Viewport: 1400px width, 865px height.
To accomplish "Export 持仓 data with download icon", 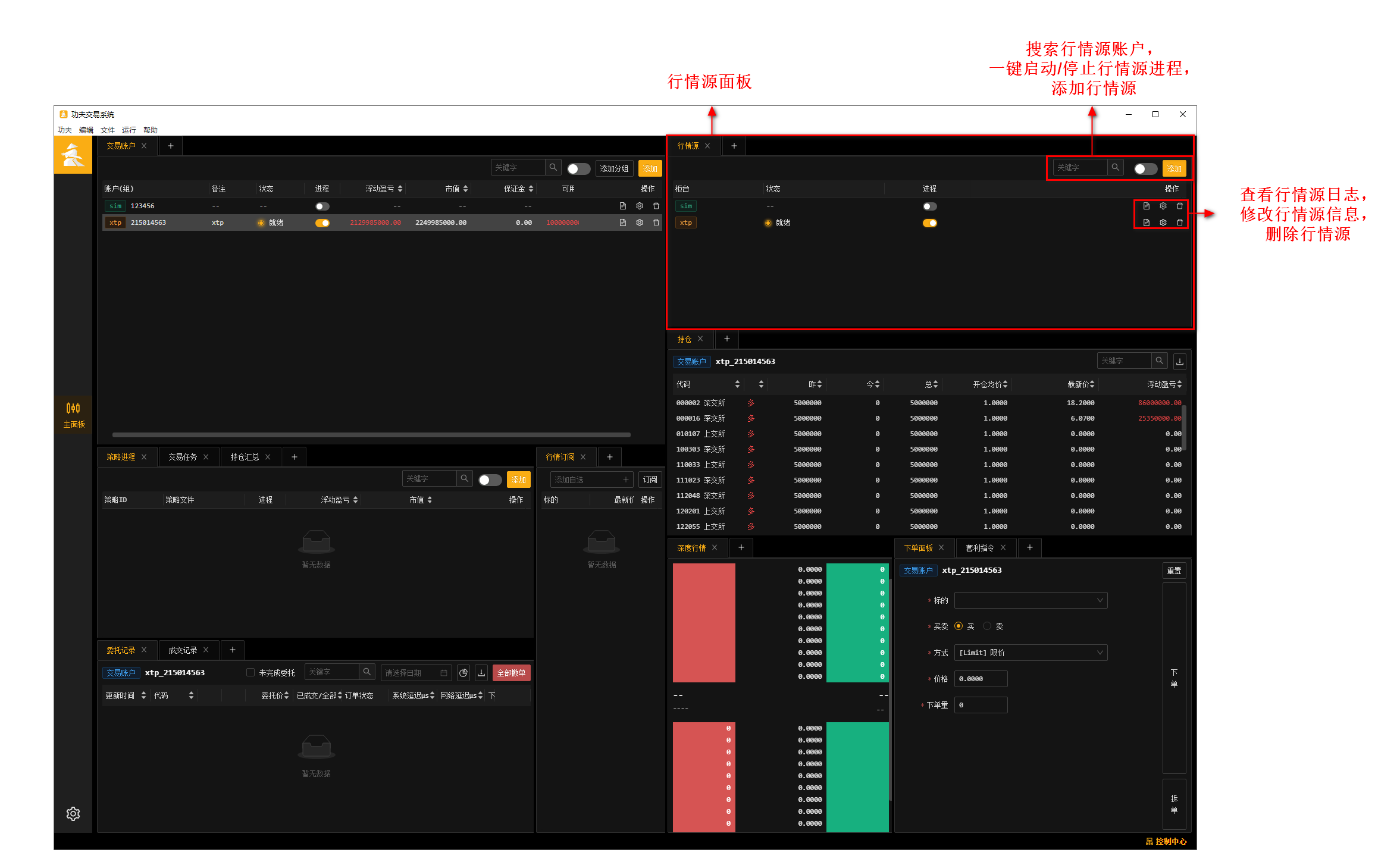I will tap(1180, 361).
